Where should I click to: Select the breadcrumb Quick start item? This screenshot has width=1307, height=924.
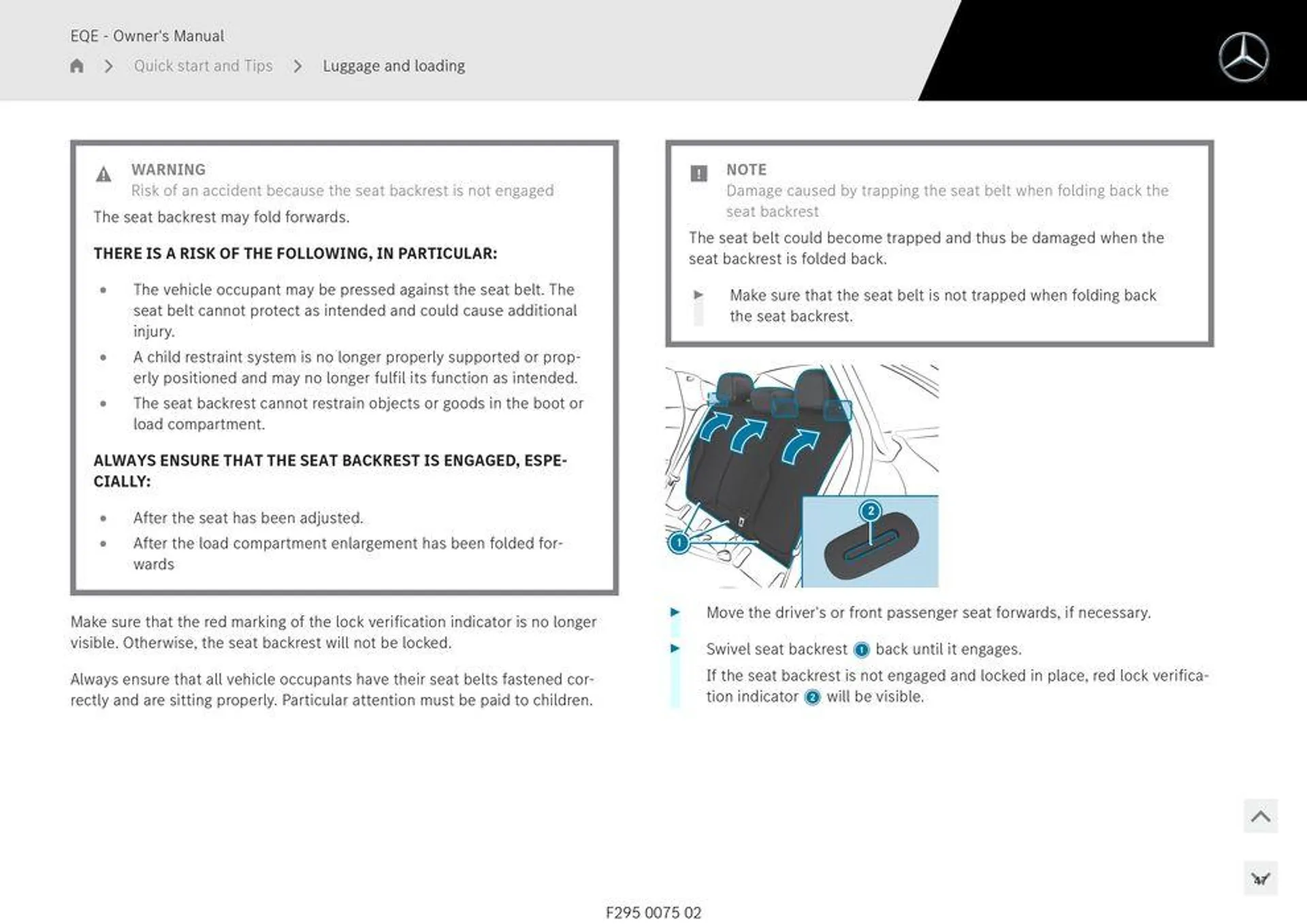tap(203, 65)
